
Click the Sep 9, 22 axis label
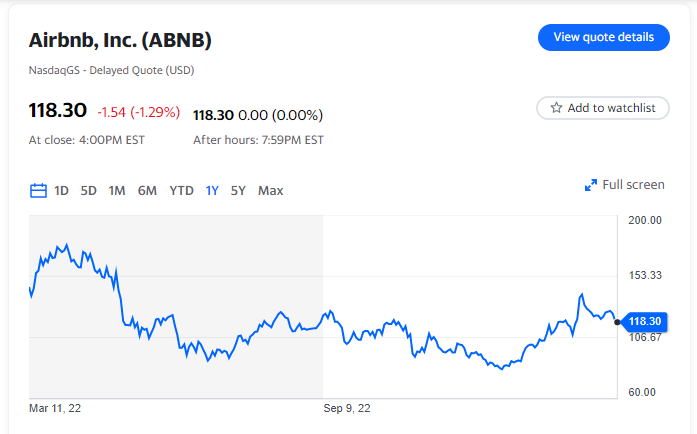346,408
